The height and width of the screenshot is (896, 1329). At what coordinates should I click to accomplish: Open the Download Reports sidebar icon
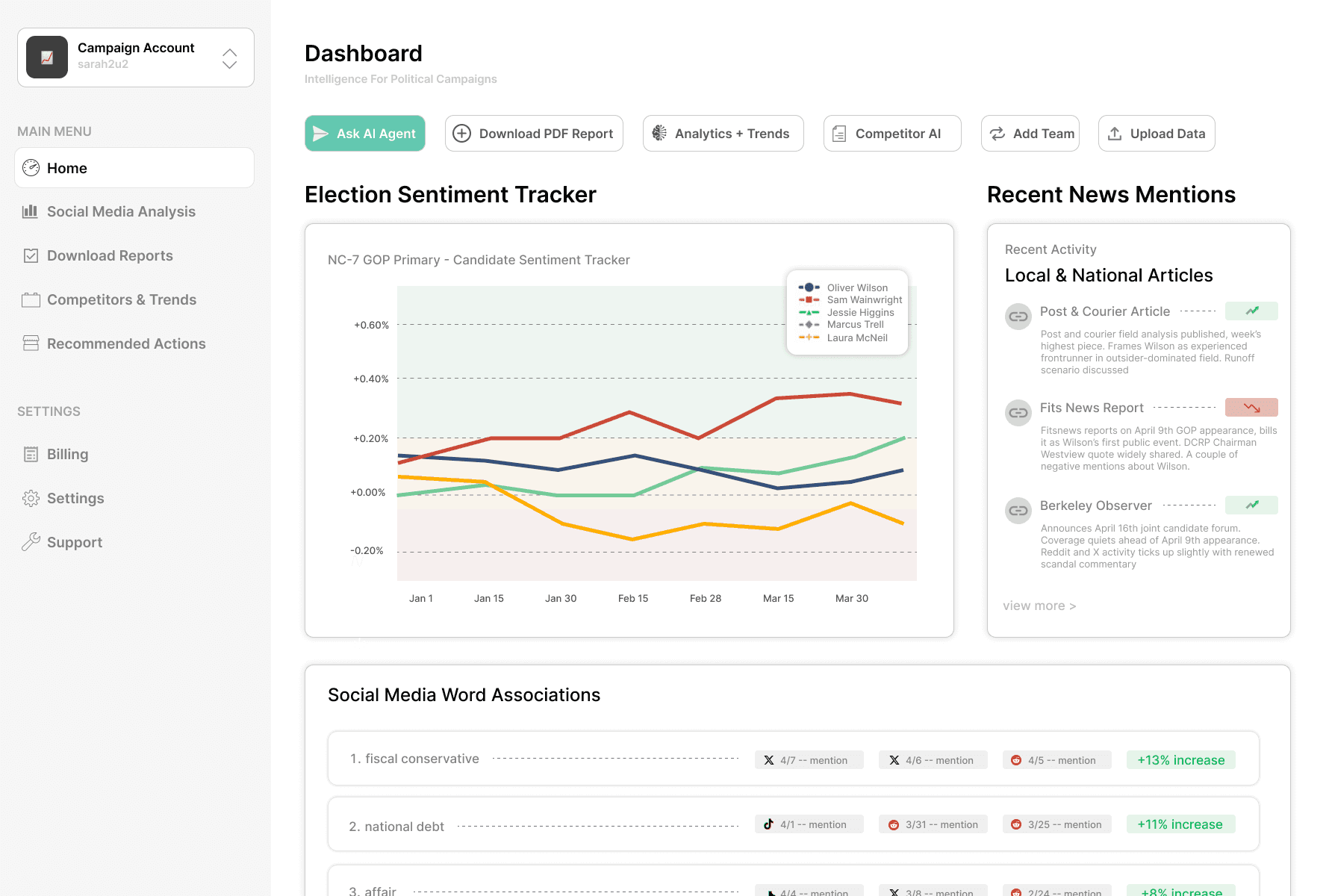click(x=31, y=255)
